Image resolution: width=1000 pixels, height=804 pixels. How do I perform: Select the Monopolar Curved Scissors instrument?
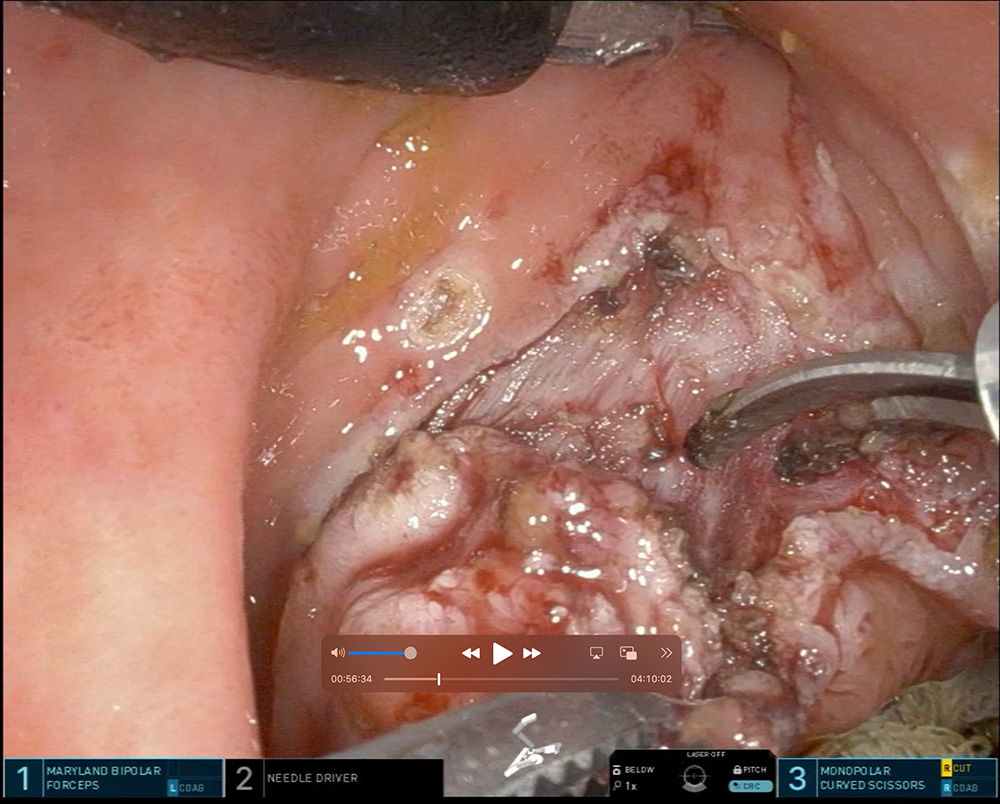pyautogui.click(x=870, y=778)
